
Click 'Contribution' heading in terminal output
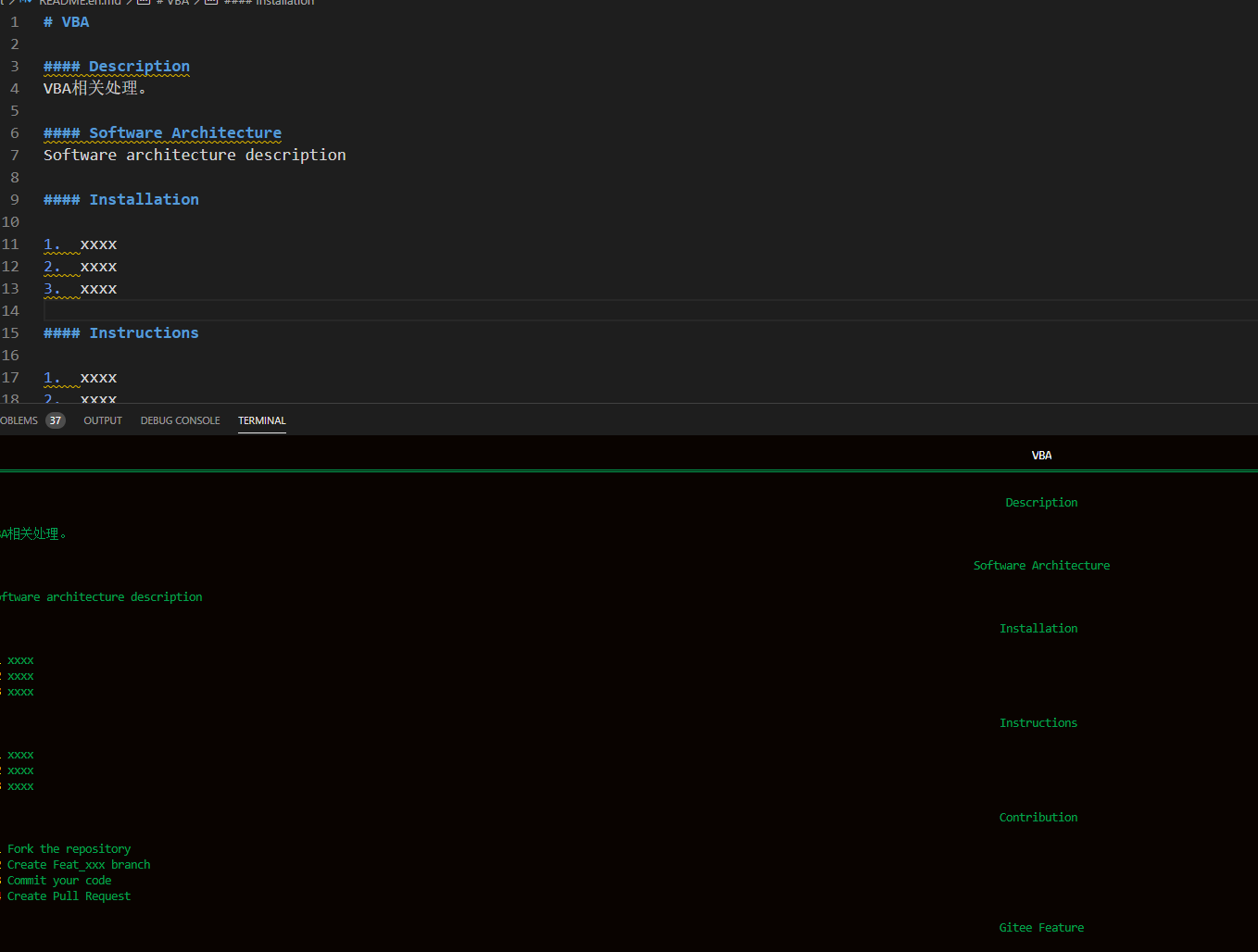[1038, 818]
